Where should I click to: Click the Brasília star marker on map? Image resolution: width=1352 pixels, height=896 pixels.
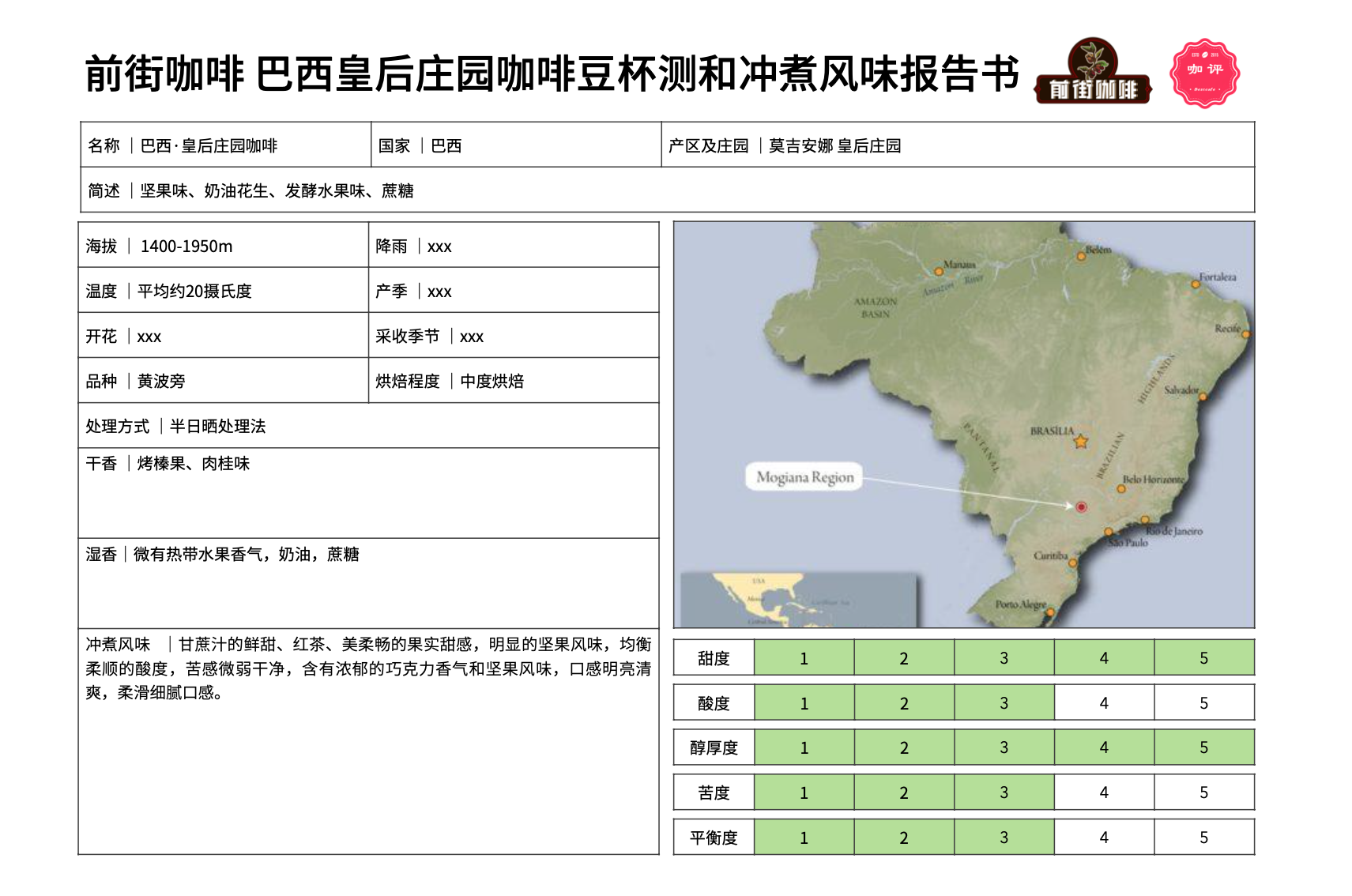(1080, 442)
